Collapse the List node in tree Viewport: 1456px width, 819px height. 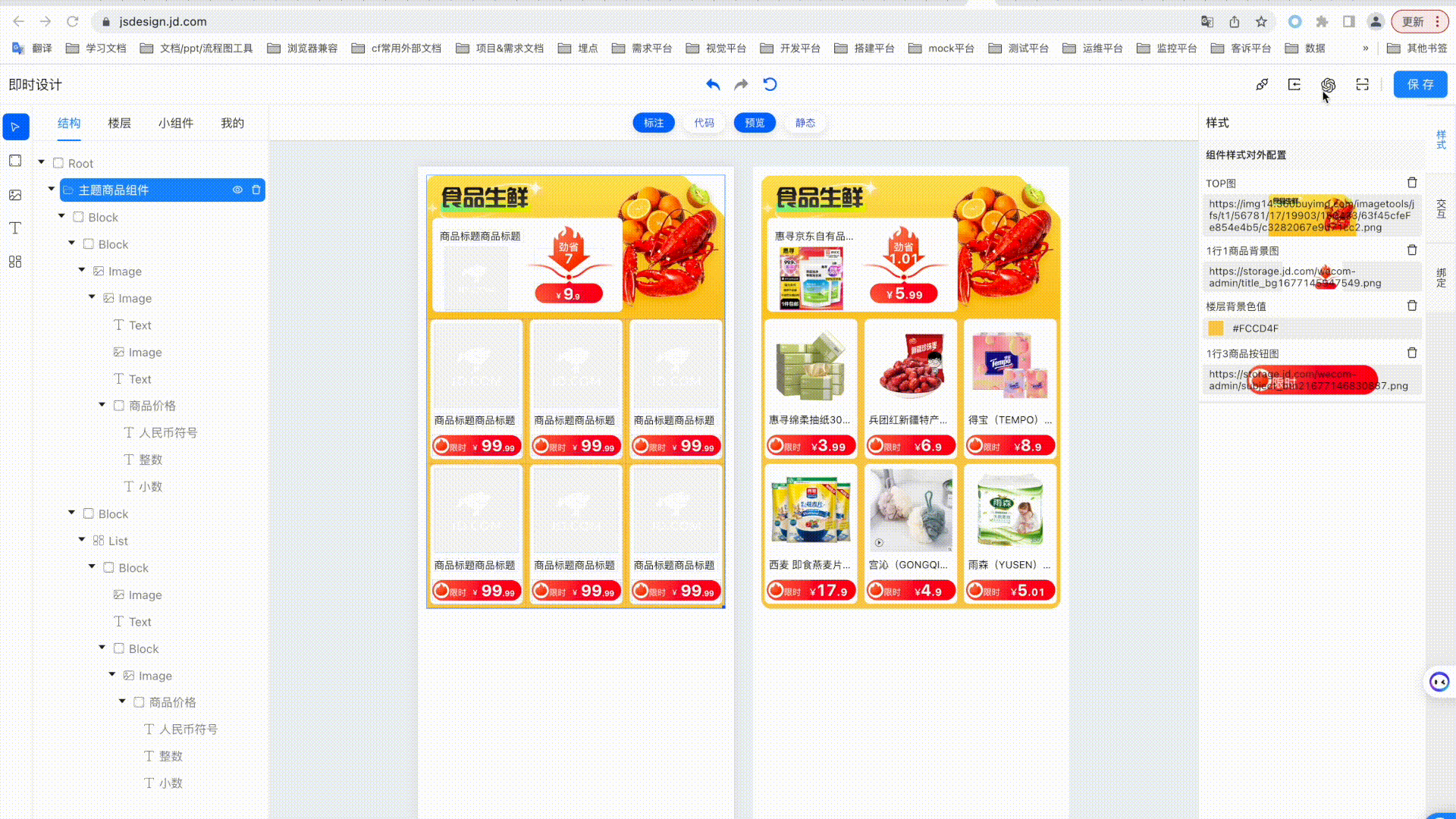pos(82,540)
